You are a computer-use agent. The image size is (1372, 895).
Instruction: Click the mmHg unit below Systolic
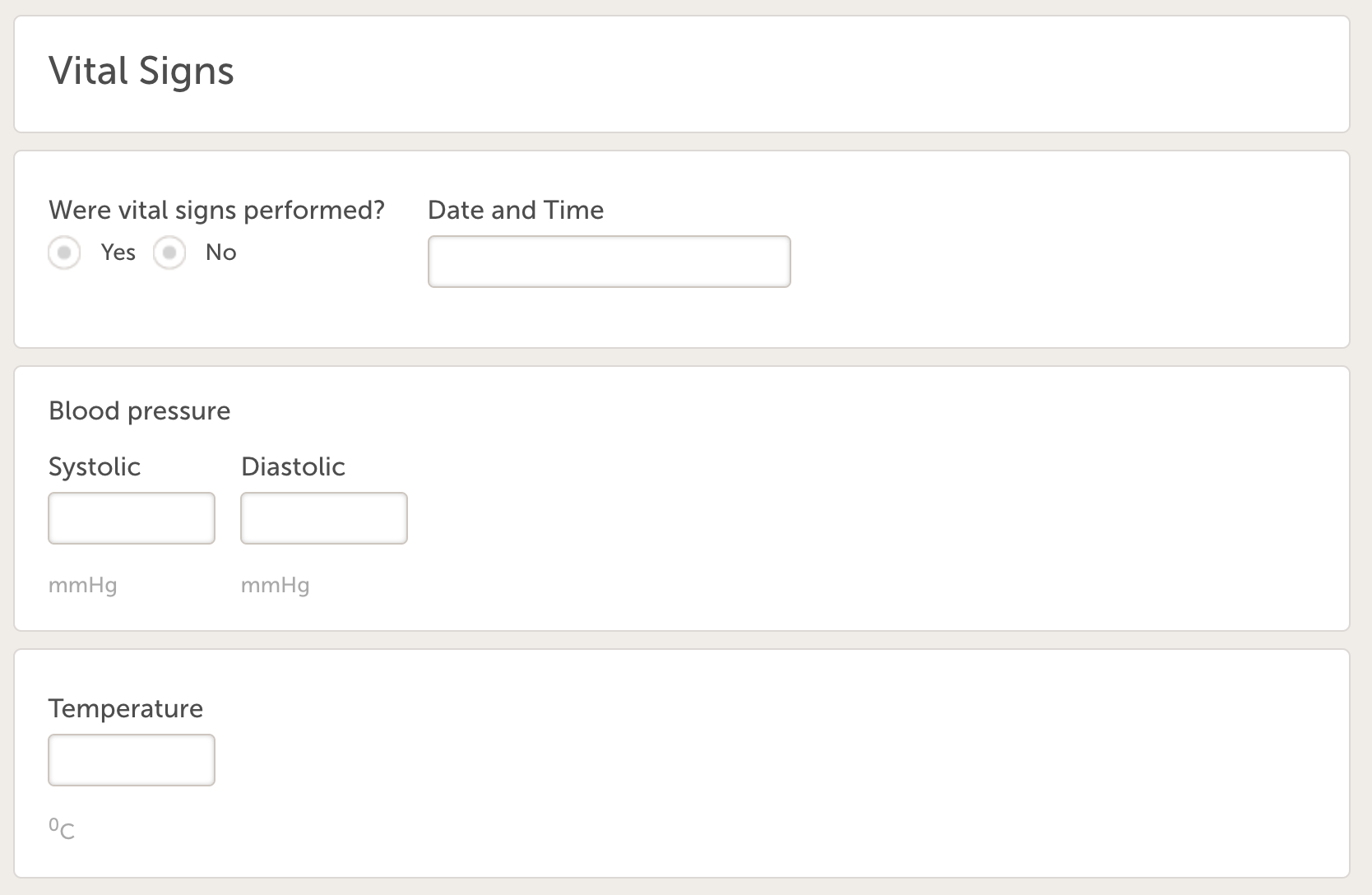83,586
